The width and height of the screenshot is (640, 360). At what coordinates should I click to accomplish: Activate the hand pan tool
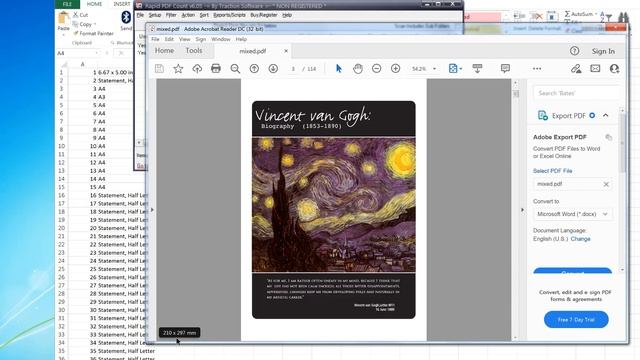[x=358, y=69]
